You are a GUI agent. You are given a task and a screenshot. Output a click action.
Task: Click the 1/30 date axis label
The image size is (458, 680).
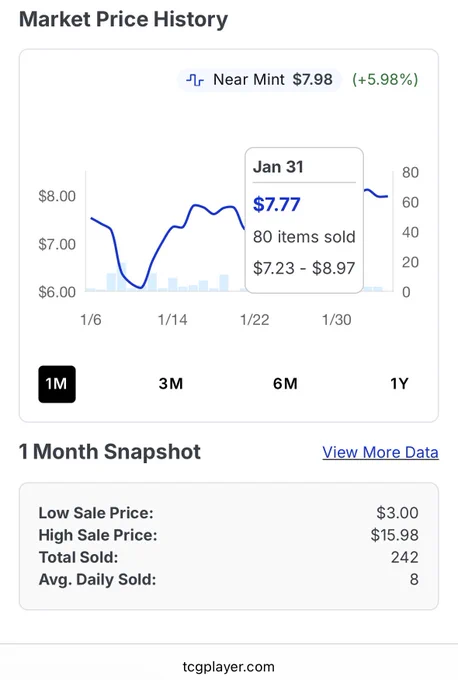pos(337,320)
